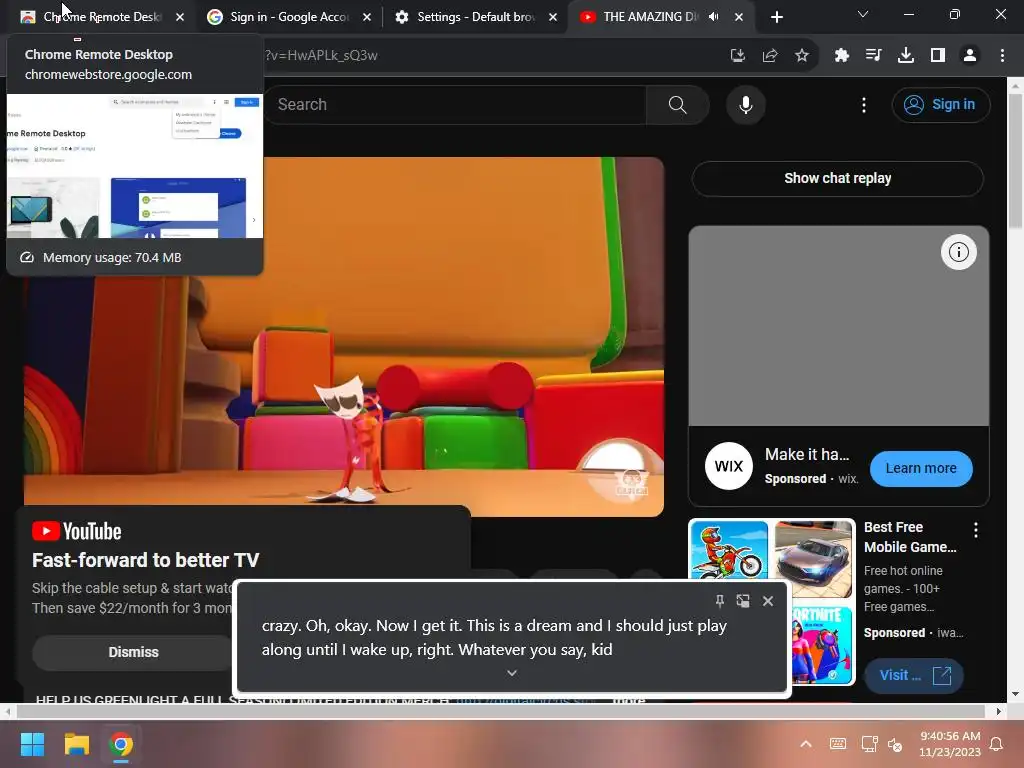Open the notifications bell icon
This screenshot has height=768, width=1024.
click(x=997, y=744)
